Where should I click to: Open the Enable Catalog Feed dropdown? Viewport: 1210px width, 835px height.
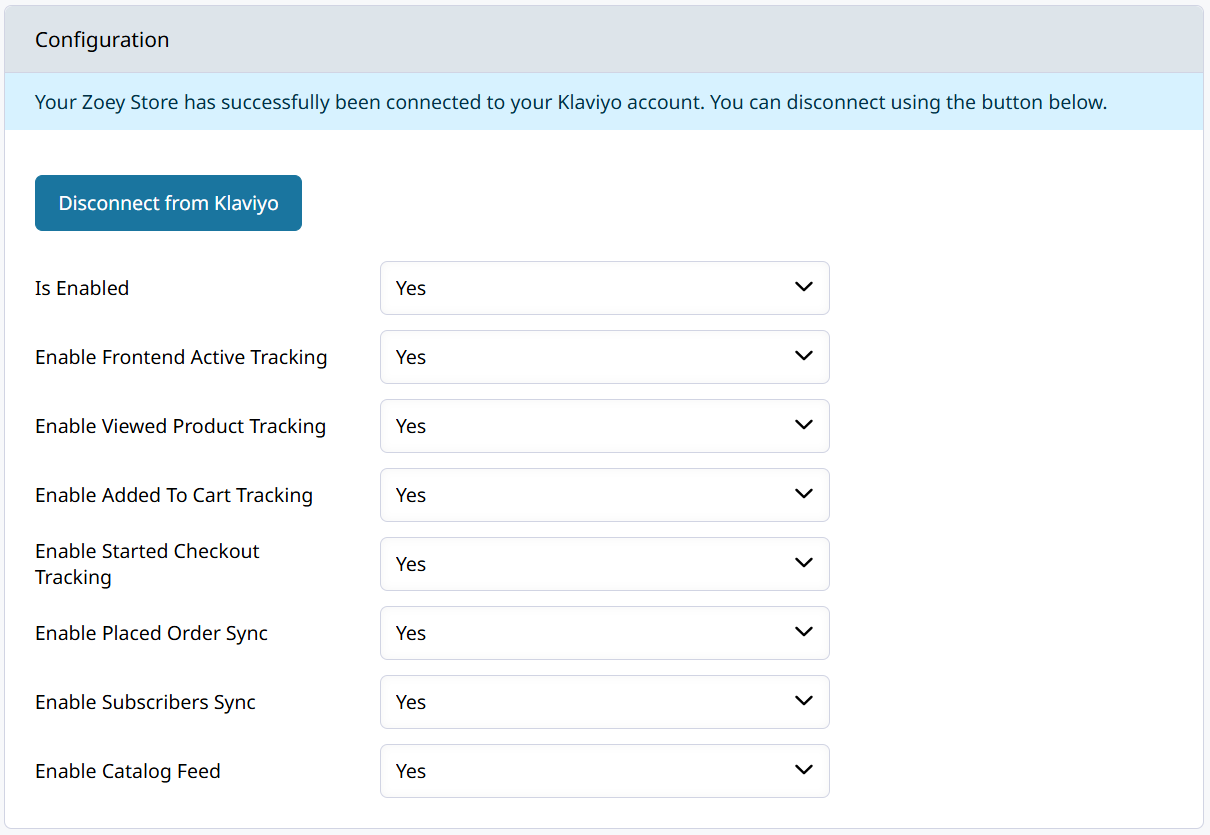tap(605, 771)
